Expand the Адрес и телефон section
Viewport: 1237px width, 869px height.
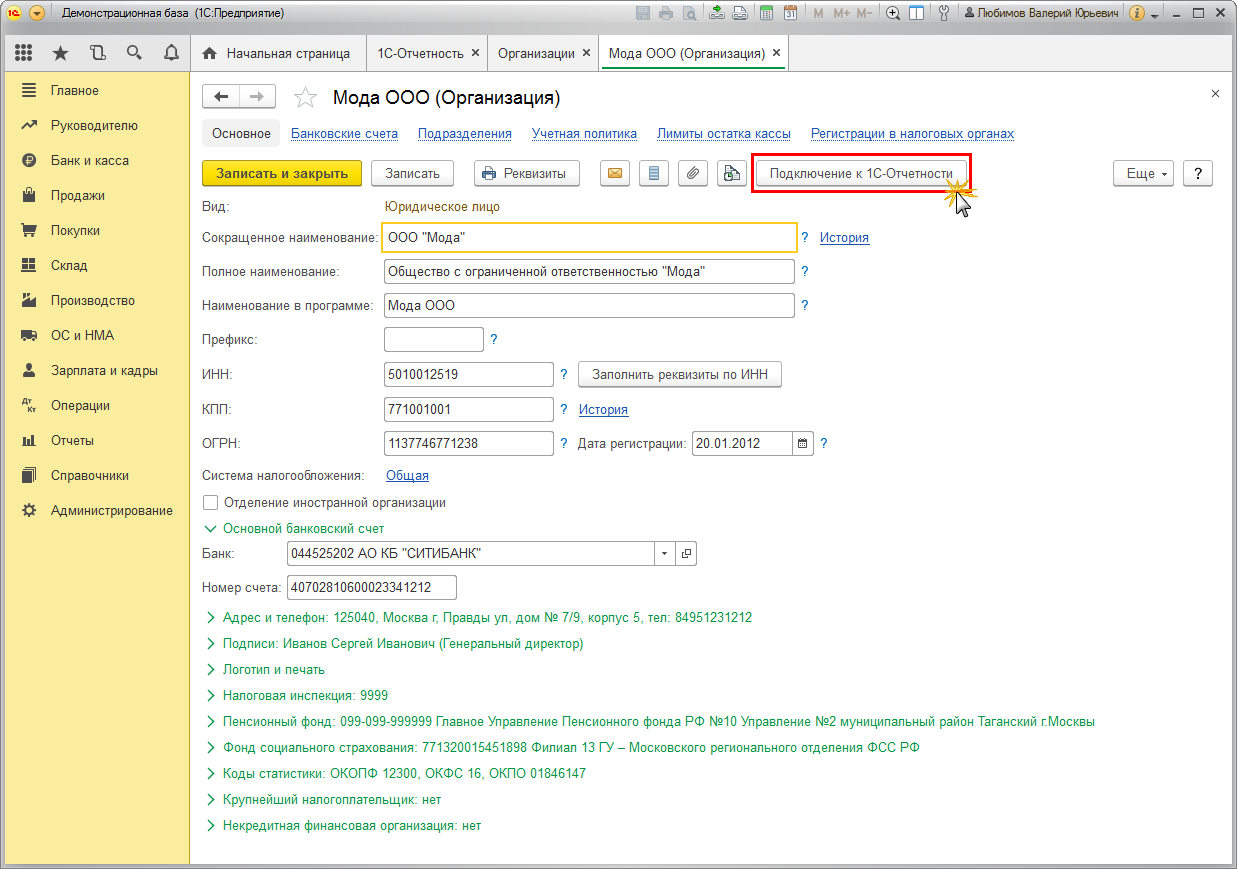pyautogui.click(x=211, y=617)
